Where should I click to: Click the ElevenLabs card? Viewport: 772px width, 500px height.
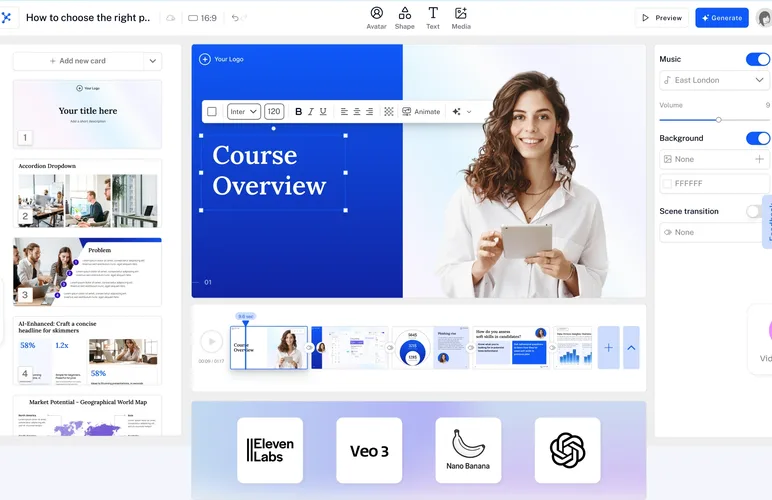[x=270, y=450]
